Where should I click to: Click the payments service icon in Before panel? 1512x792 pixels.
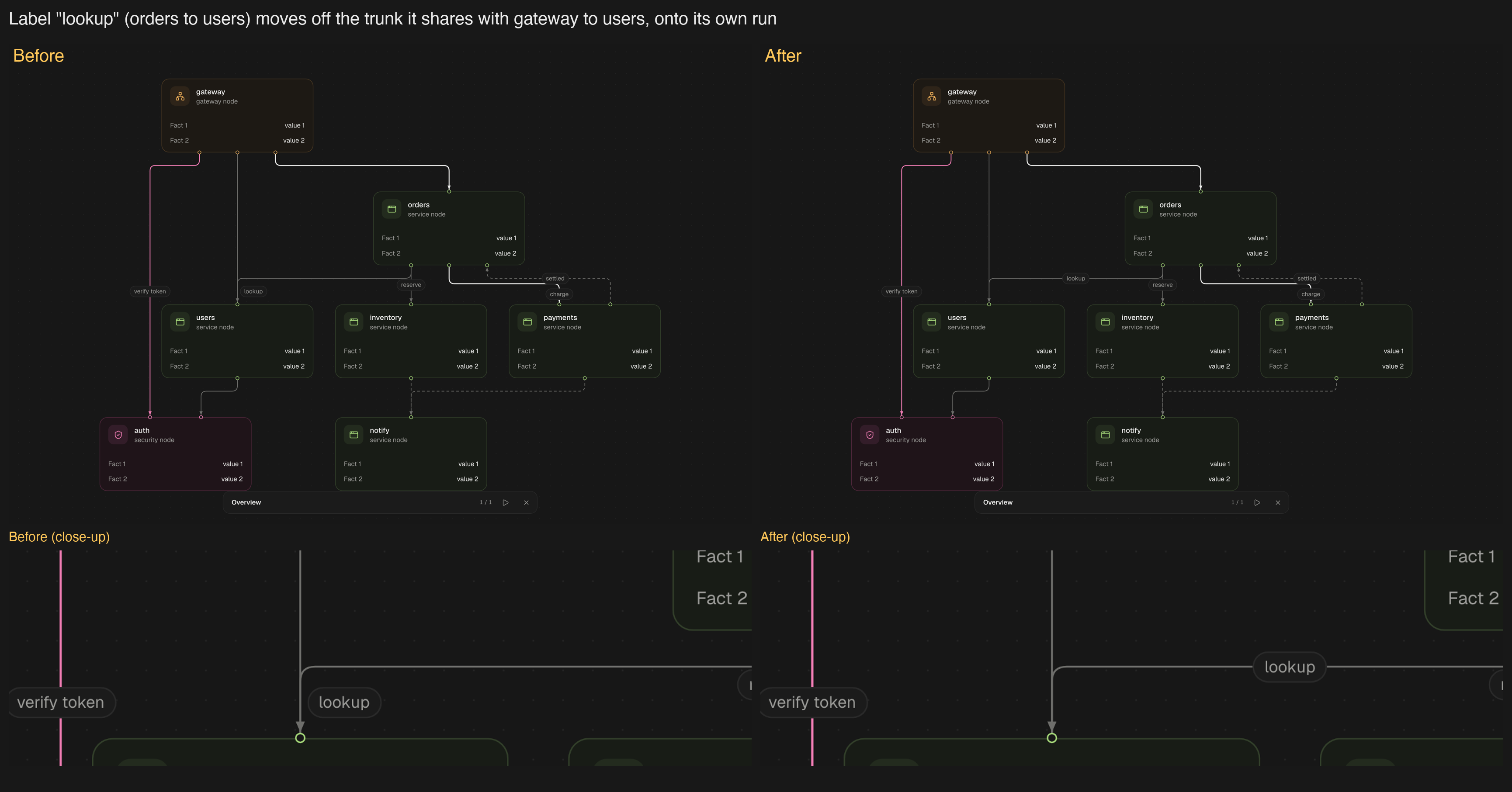point(527,322)
